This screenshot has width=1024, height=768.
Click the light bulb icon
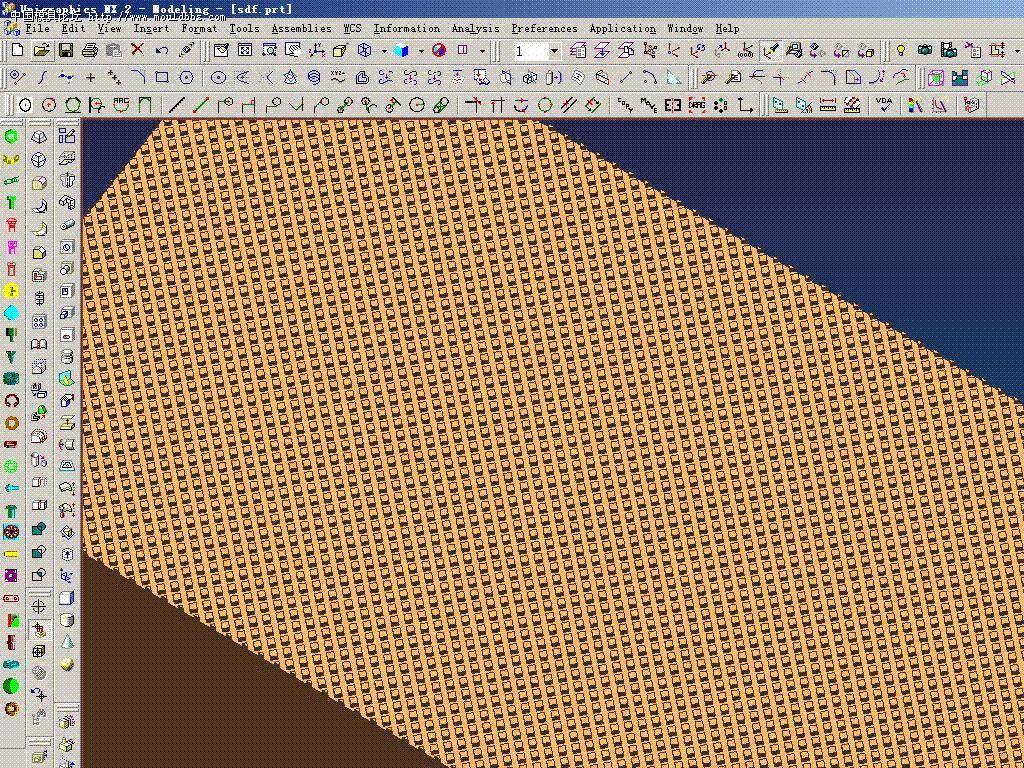pos(901,50)
